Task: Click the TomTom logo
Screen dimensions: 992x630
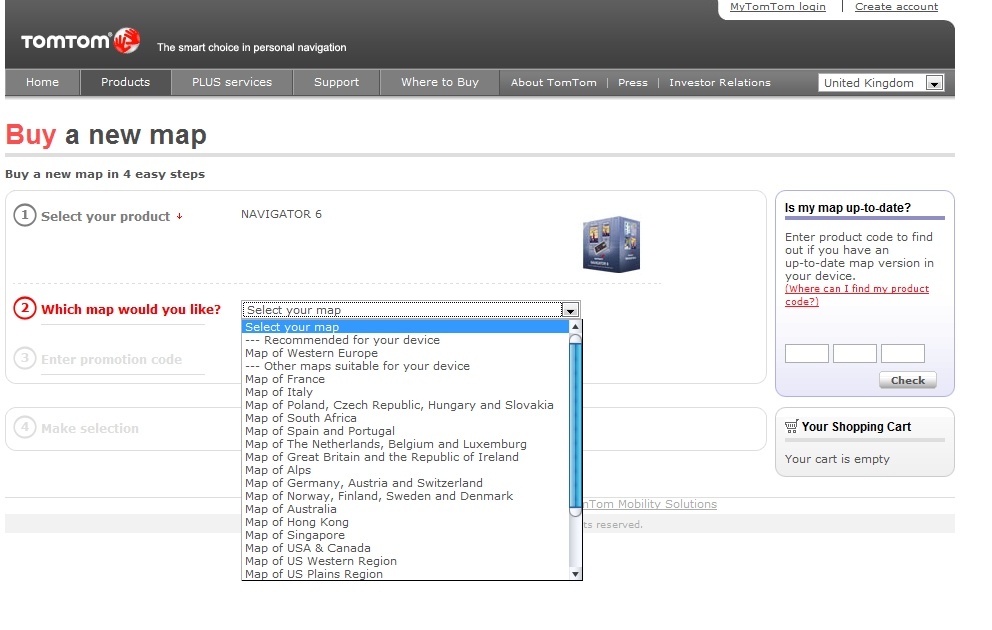Action: (80, 41)
